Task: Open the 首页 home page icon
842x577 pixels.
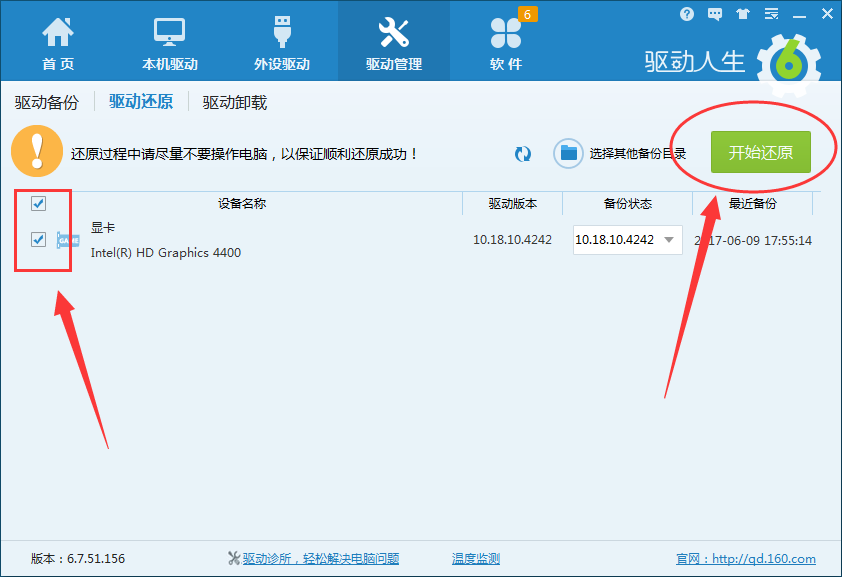Action: pyautogui.click(x=57, y=31)
